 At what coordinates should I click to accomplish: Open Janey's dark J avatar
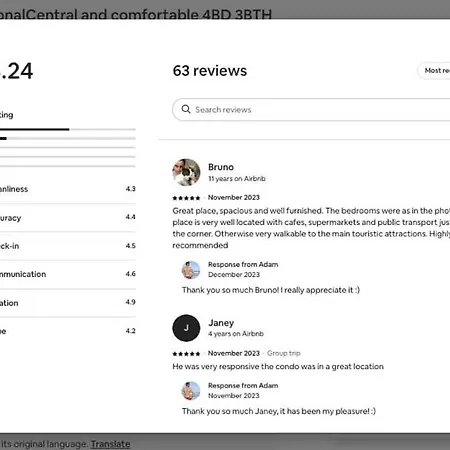tap(186, 328)
